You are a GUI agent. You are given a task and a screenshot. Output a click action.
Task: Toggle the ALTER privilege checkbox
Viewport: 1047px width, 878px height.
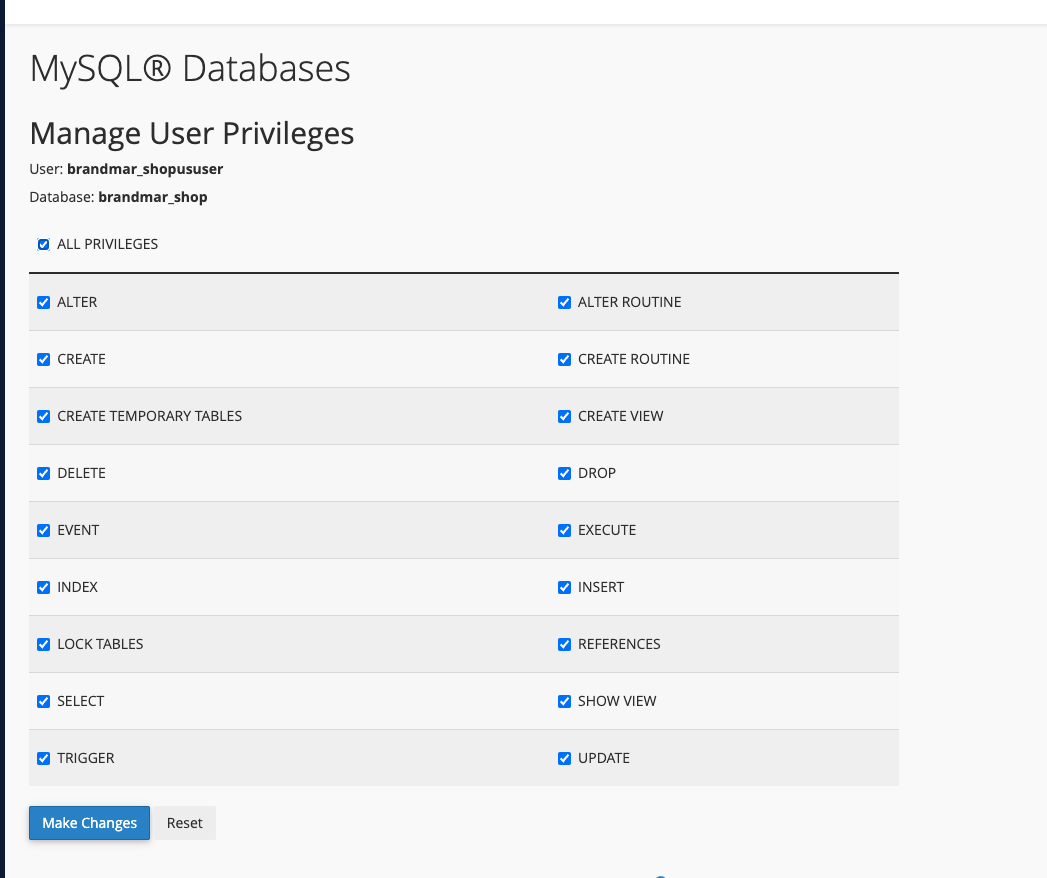tap(43, 302)
